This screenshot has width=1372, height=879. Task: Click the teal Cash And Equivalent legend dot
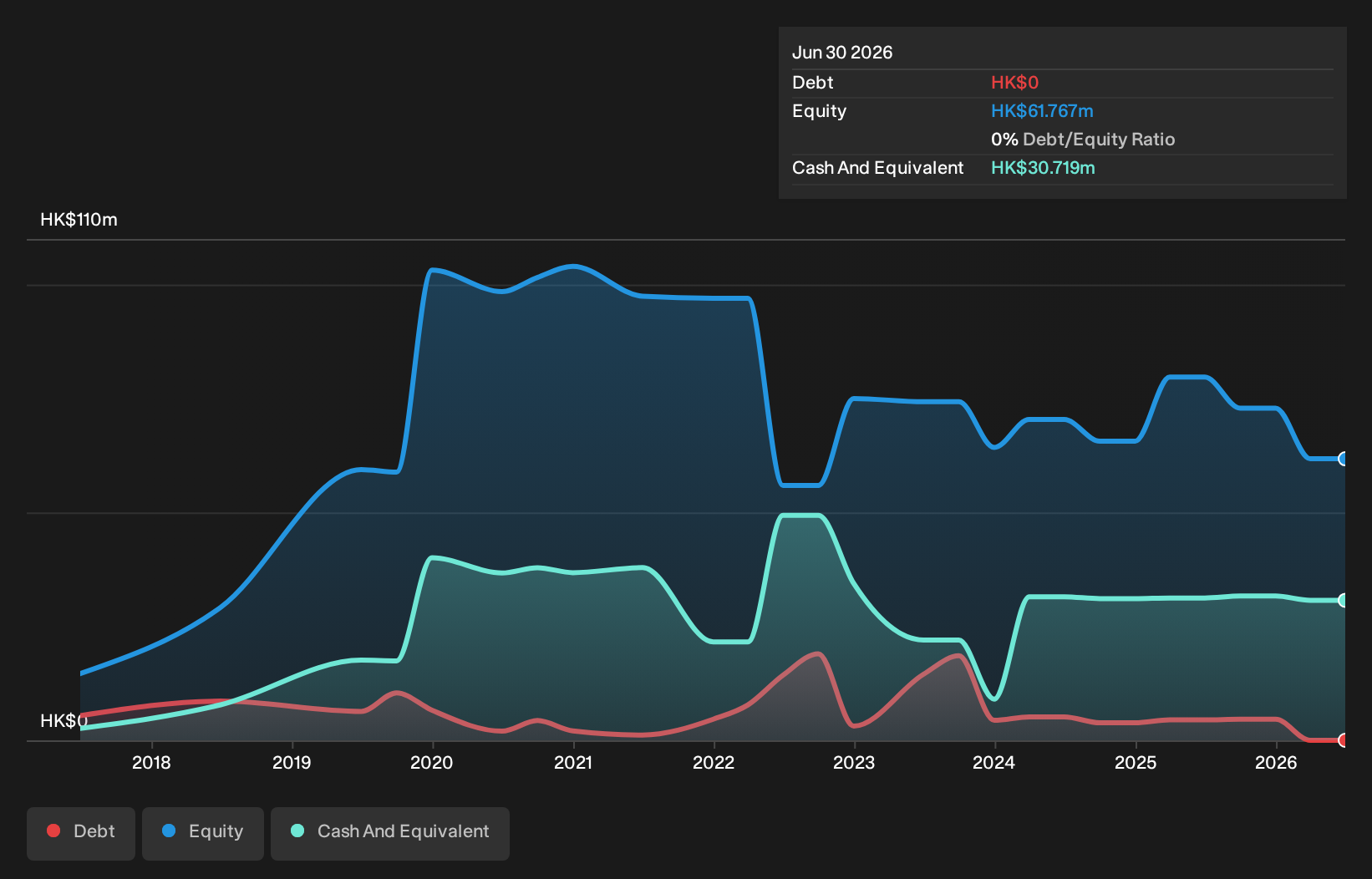point(297,831)
